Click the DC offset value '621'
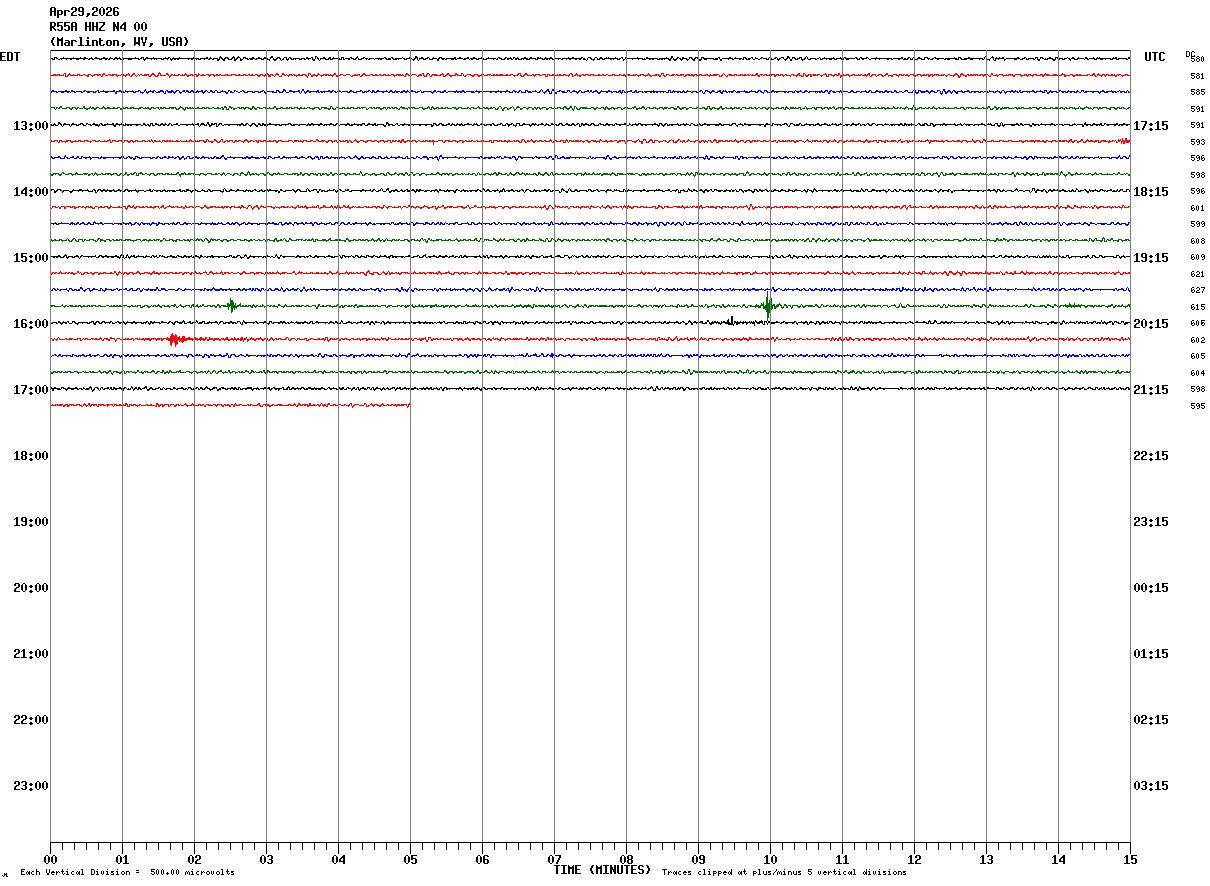This screenshot has height=886, width=1210. [x=1198, y=274]
